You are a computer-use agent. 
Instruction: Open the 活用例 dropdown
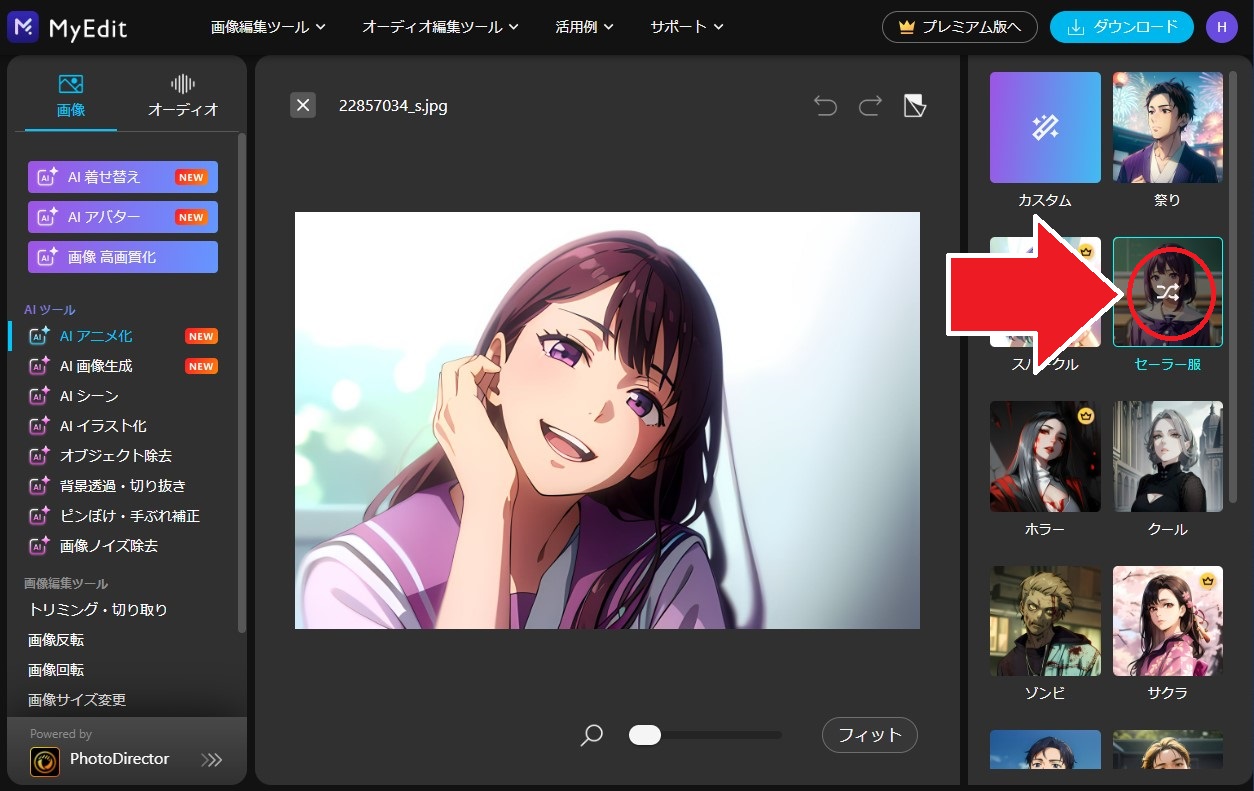pyautogui.click(x=585, y=27)
